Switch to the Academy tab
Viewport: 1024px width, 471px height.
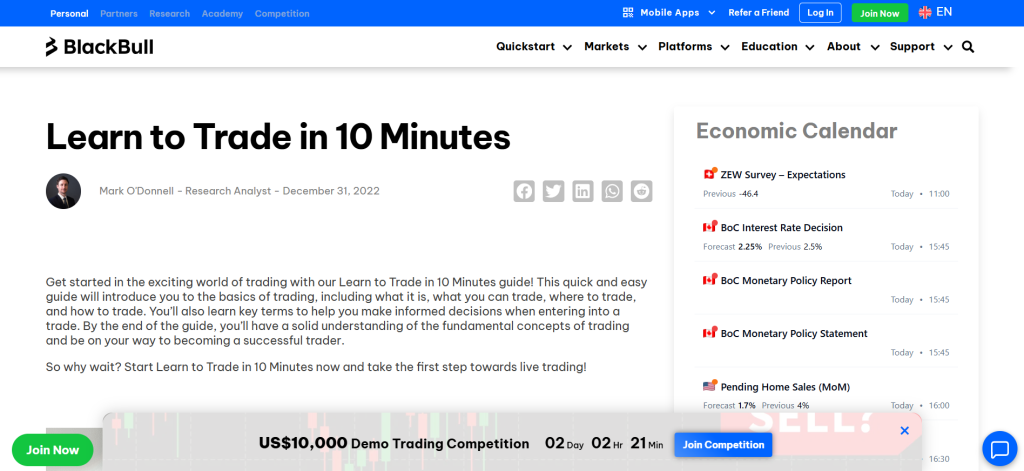click(222, 14)
